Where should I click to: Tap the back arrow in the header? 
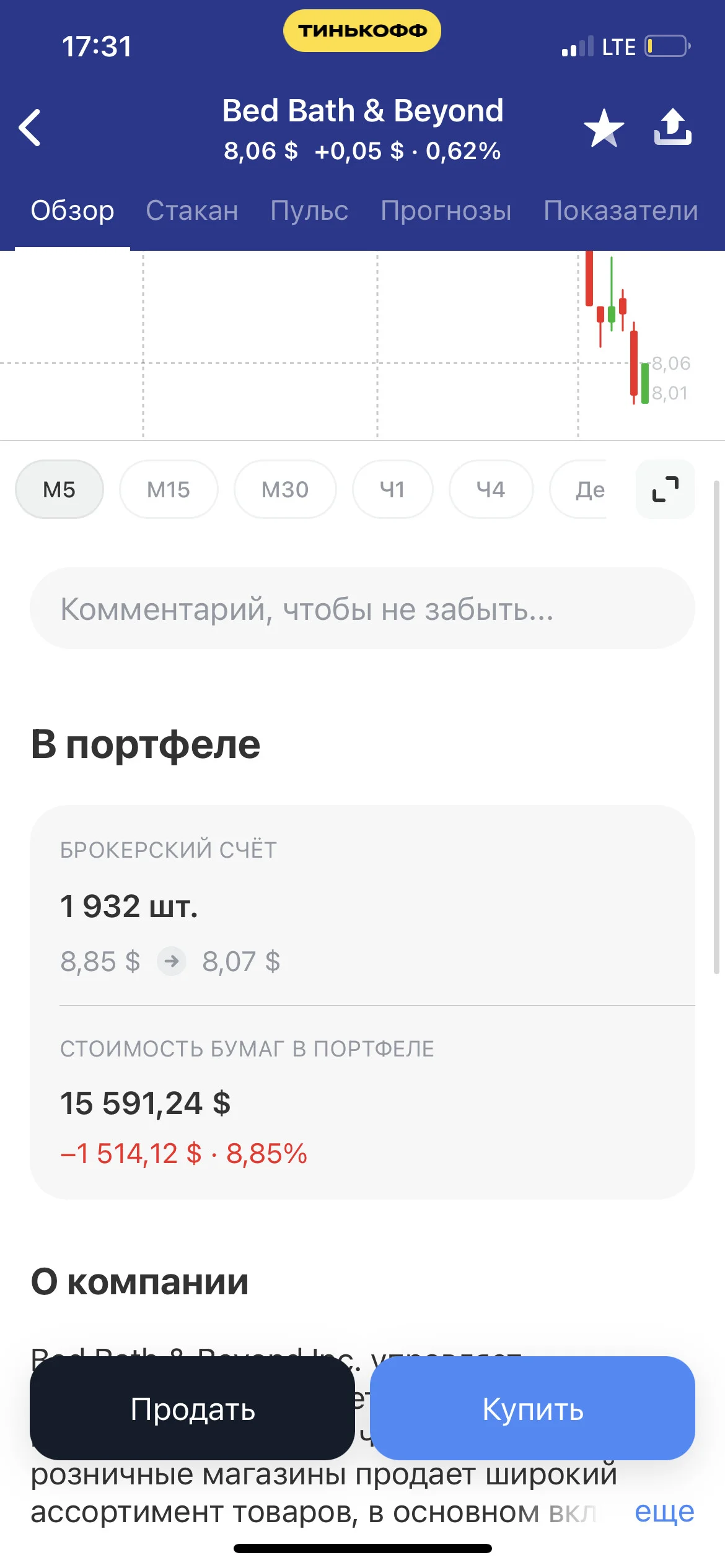pyautogui.click(x=30, y=128)
